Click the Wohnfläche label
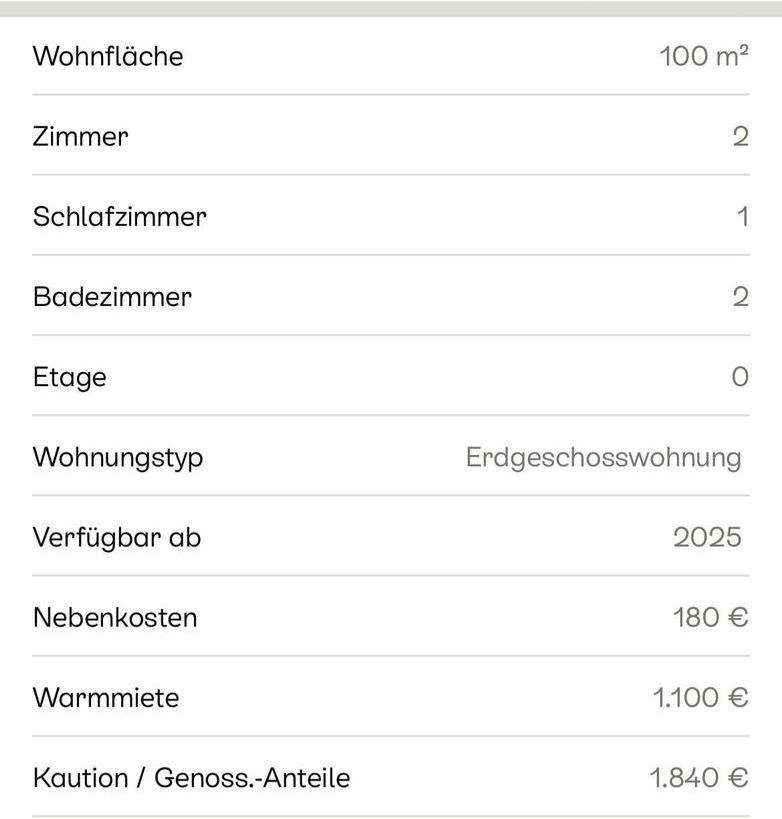Viewport: 782px width, 819px height. [x=108, y=56]
